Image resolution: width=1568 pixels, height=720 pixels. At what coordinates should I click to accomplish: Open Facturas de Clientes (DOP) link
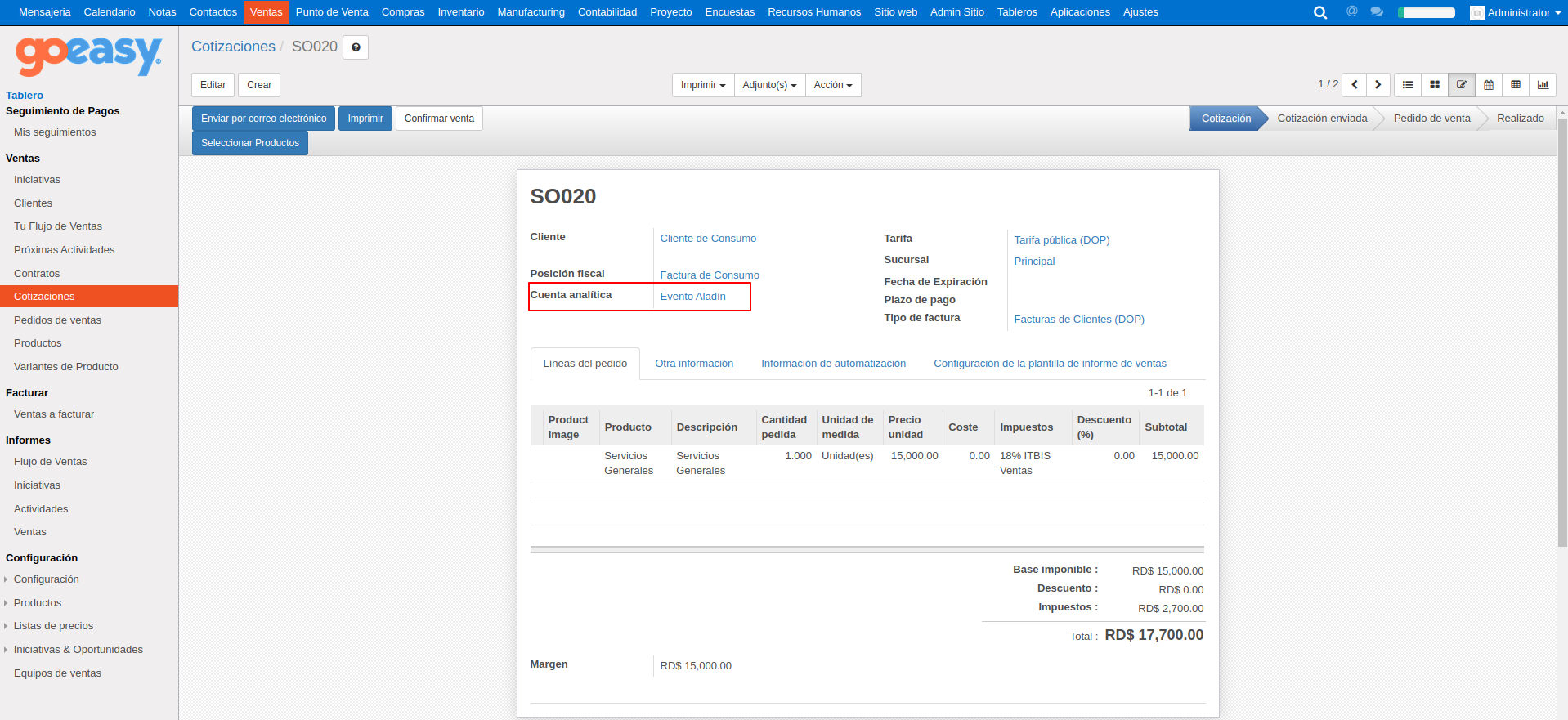(x=1079, y=320)
